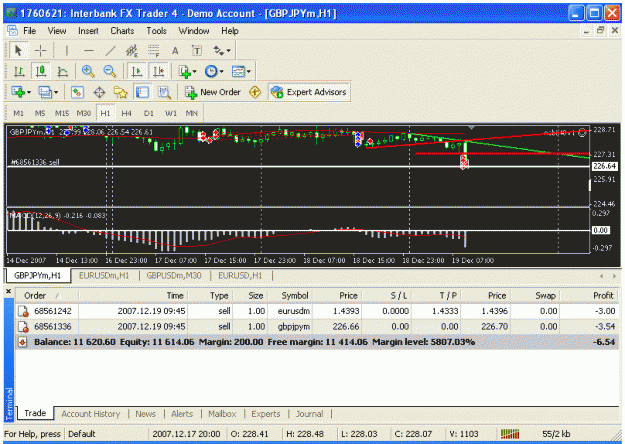Click the 226.64 current price label
Viewport: 625px width, 444px height.
(605, 166)
